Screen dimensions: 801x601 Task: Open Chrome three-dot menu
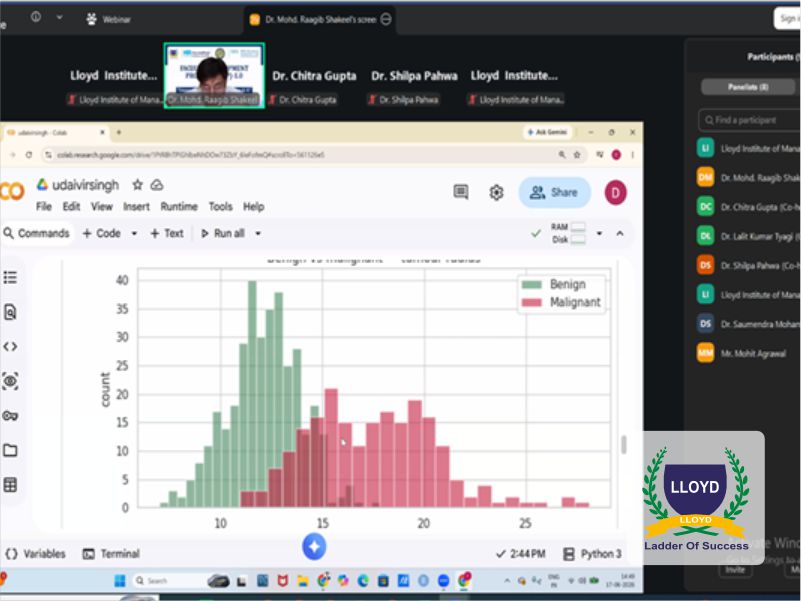(x=632, y=154)
